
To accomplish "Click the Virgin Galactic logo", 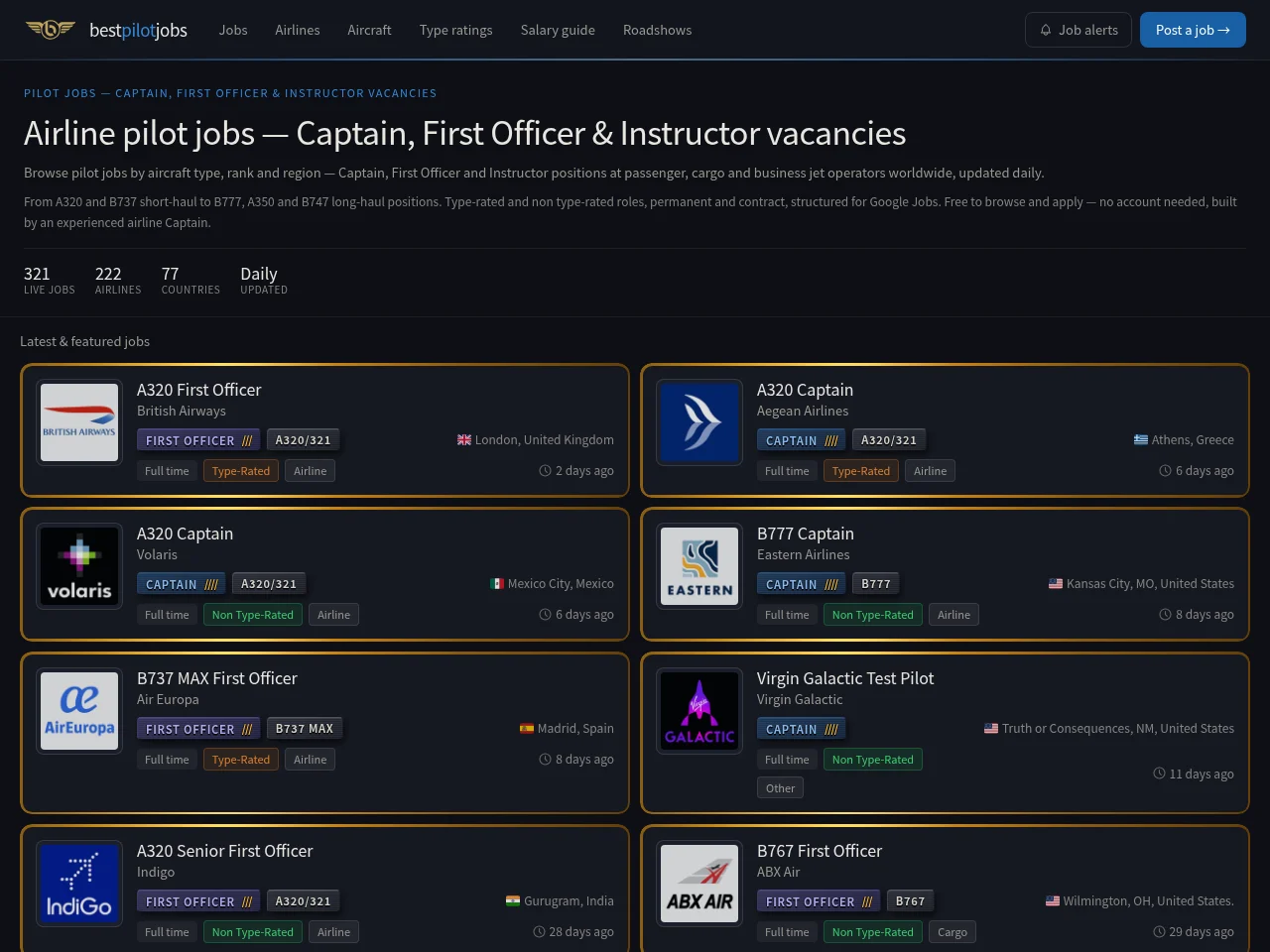I will pos(699,711).
